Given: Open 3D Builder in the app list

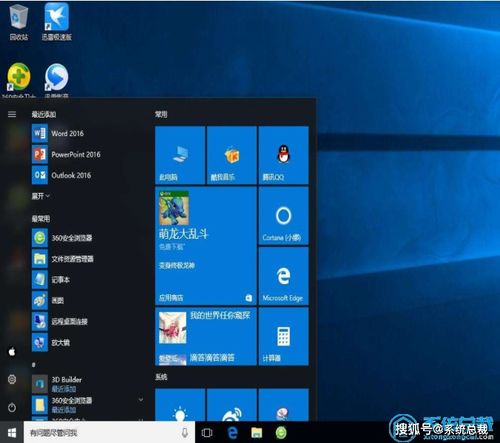Looking at the screenshot, I should (87, 384).
